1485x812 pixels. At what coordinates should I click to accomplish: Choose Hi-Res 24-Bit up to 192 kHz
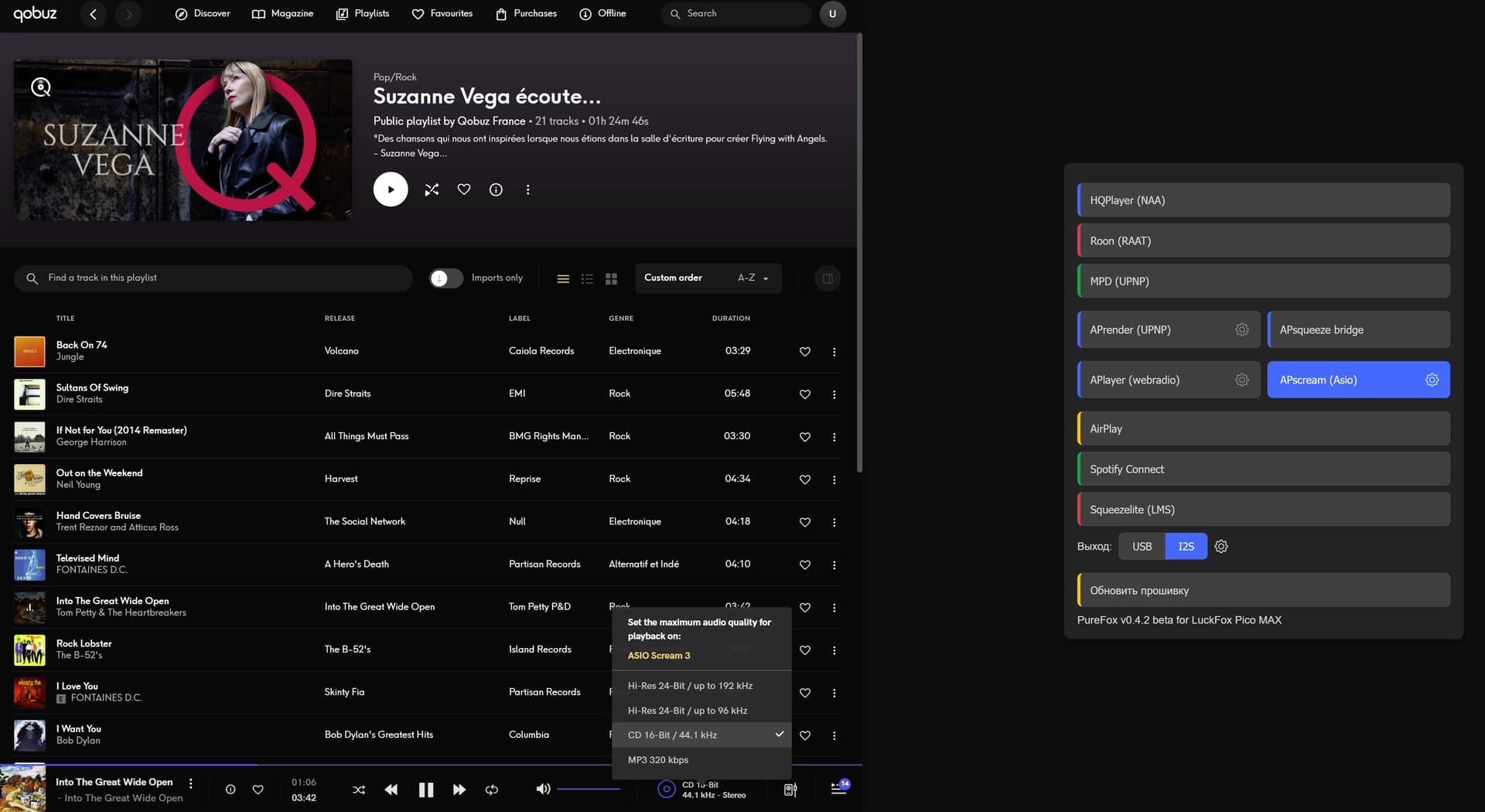click(690, 686)
